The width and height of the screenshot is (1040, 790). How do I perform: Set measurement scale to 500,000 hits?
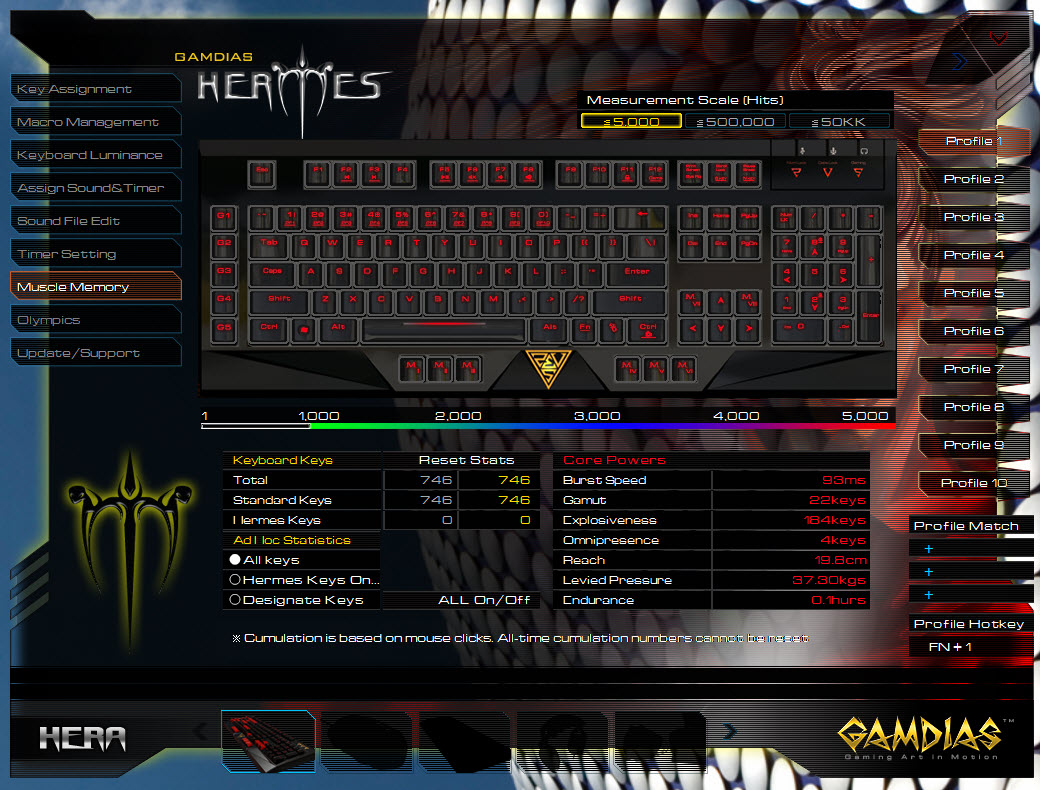[736, 121]
